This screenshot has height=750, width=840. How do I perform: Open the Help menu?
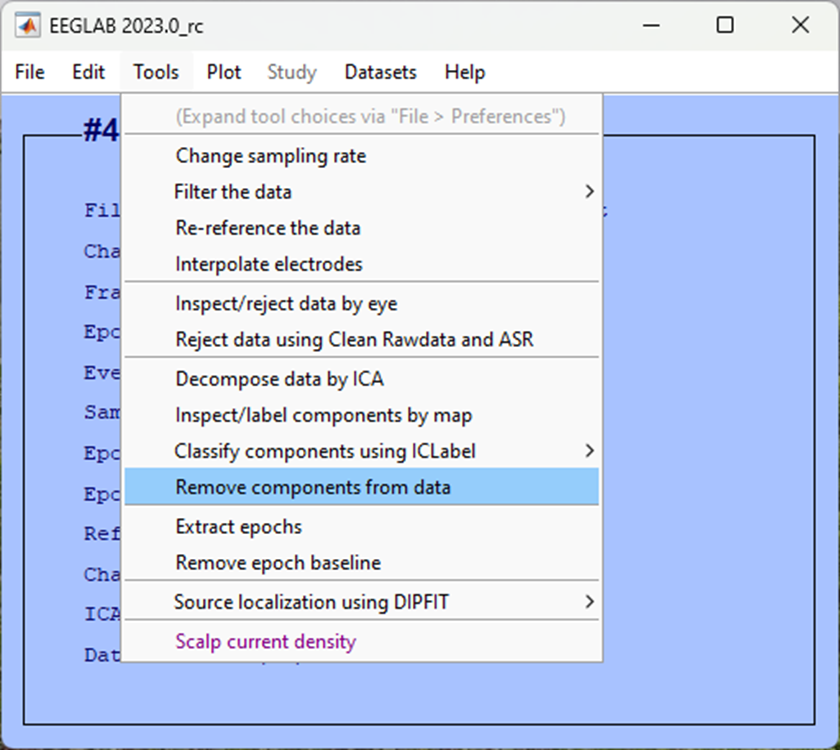click(x=464, y=71)
